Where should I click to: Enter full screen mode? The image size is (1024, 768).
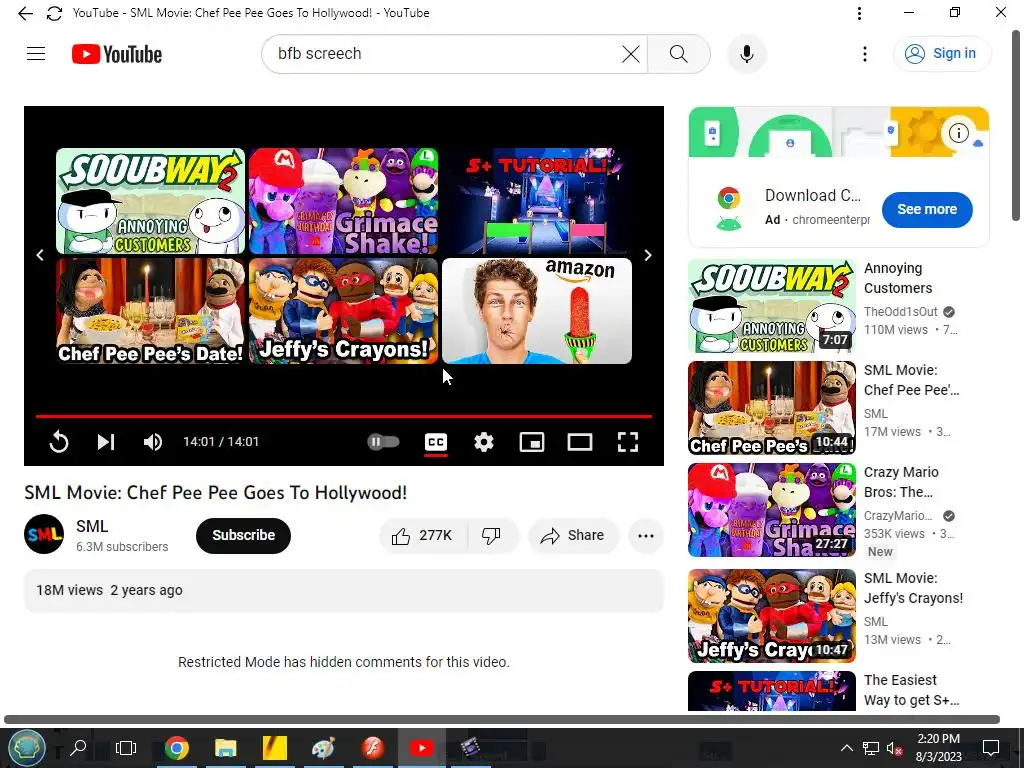click(x=628, y=442)
